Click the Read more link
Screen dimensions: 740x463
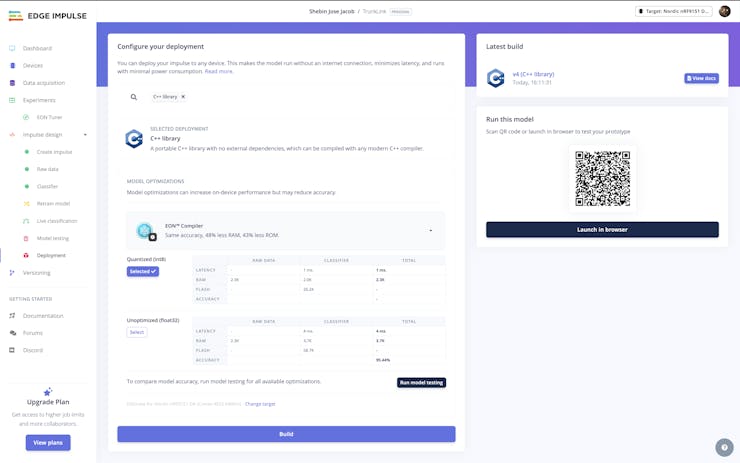[x=219, y=71]
